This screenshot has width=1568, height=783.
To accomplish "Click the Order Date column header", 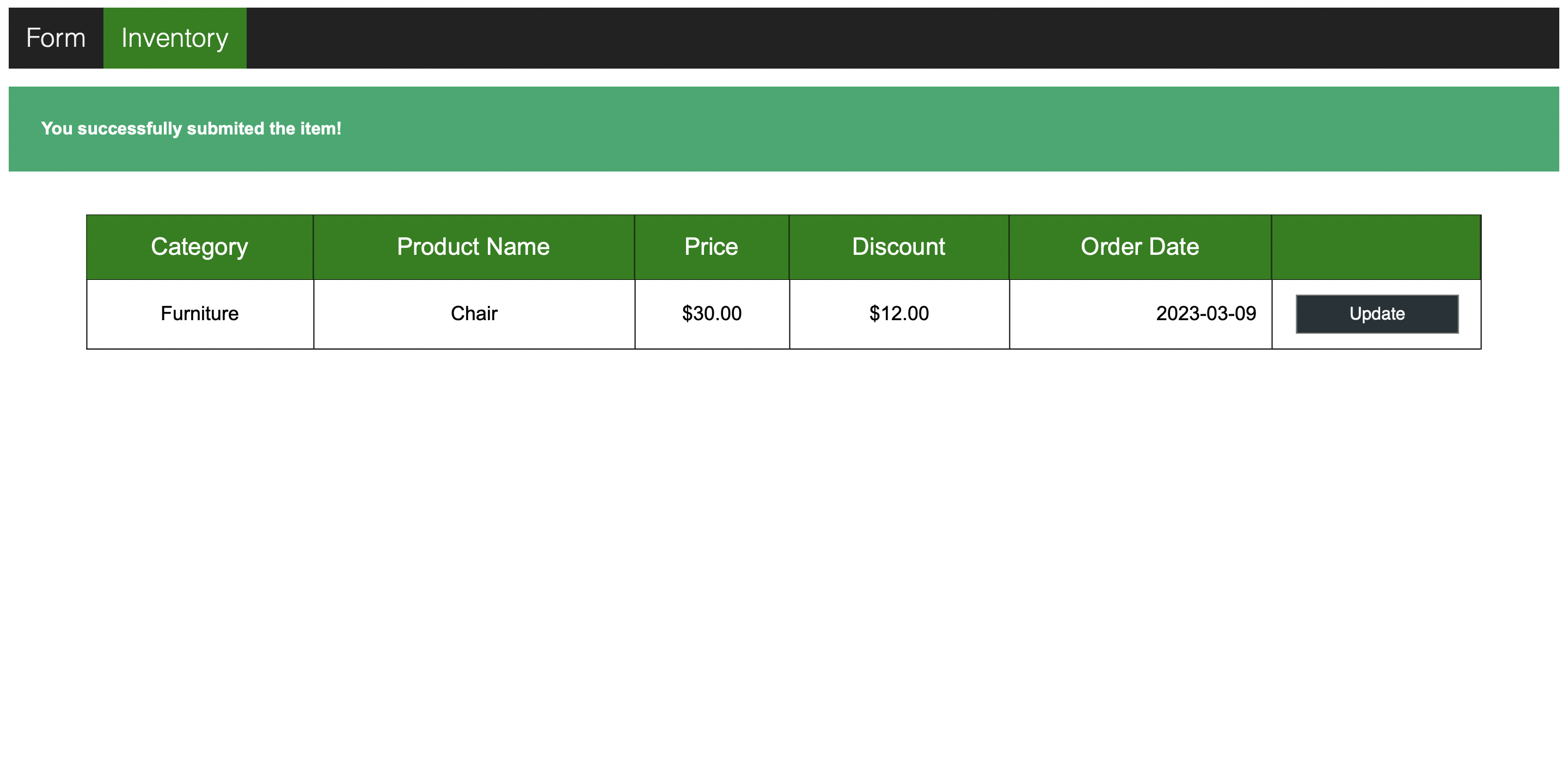I will point(1140,246).
